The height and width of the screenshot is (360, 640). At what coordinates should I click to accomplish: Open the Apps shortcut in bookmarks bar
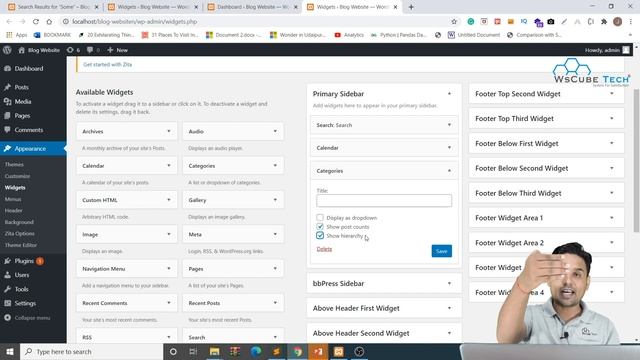coord(17,35)
